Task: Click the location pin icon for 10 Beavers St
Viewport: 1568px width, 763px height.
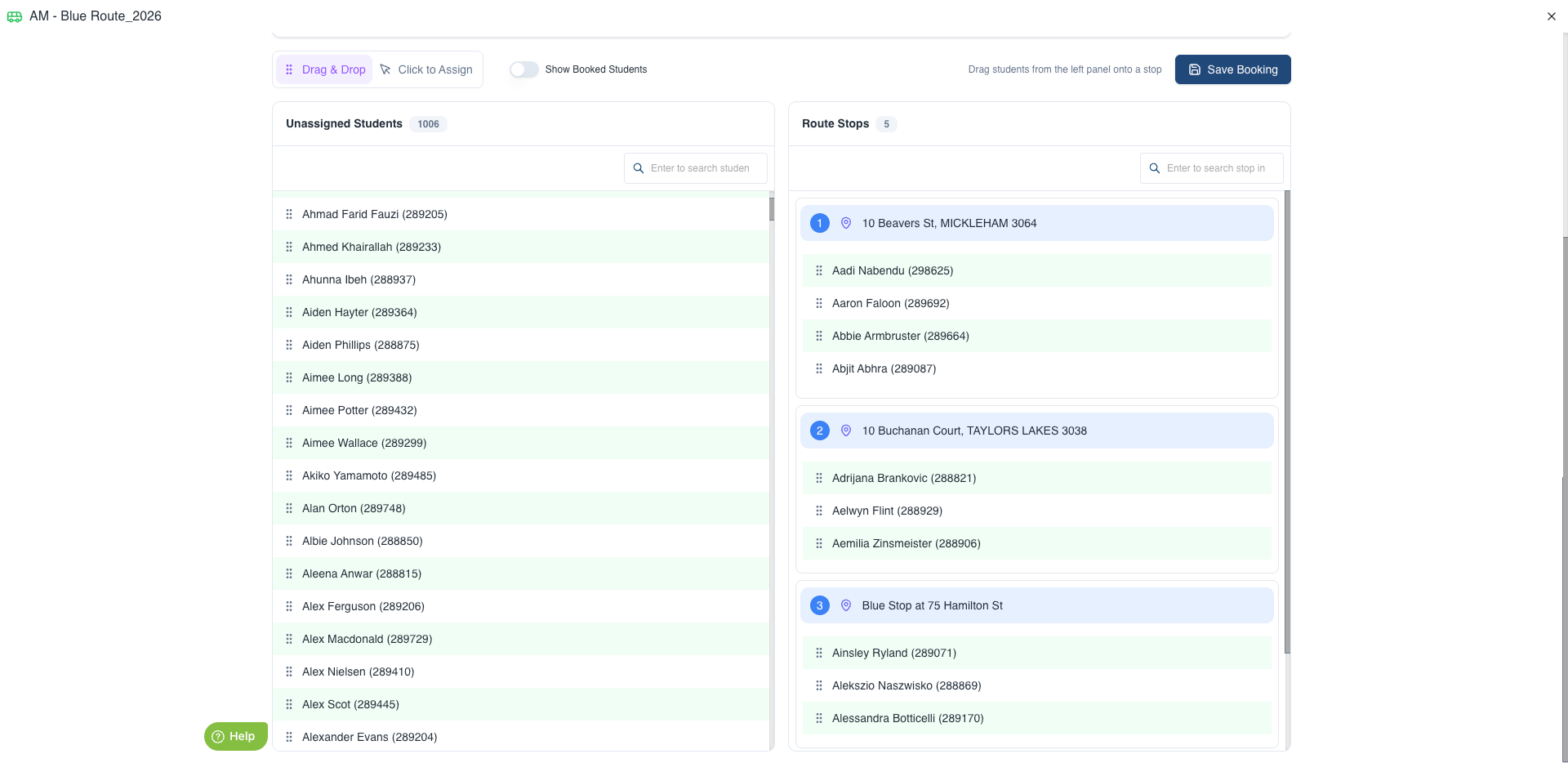Action: [x=846, y=223]
